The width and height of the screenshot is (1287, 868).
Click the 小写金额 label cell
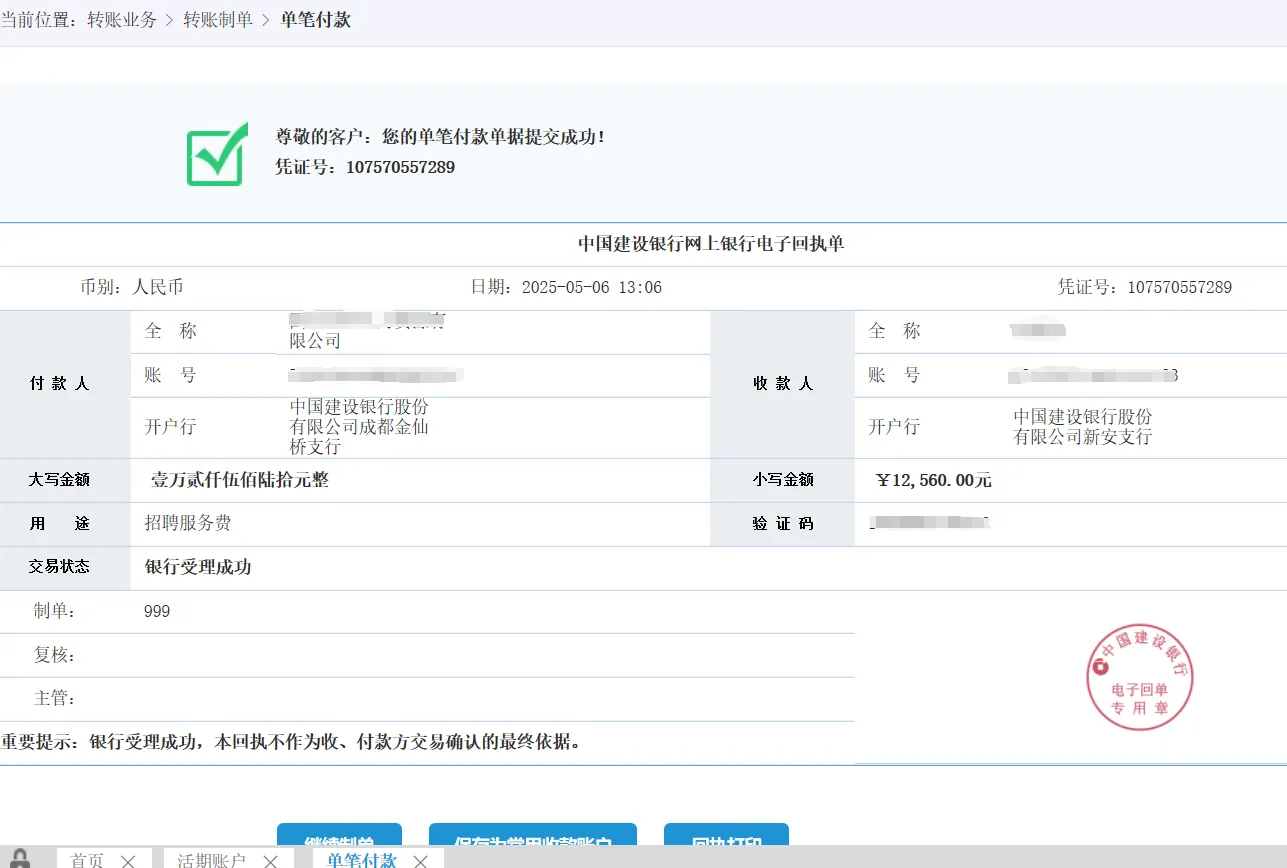783,480
